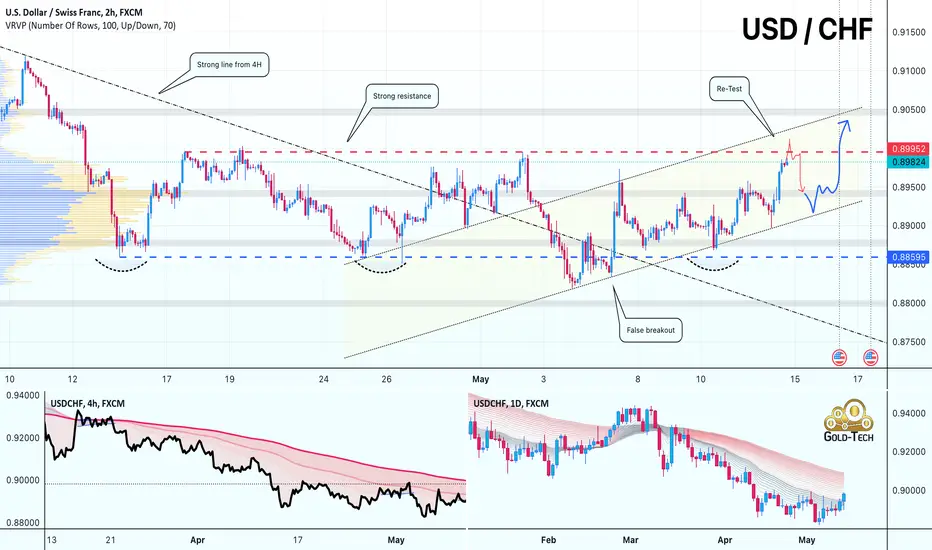The height and width of the screenshot is (550, 932).
Task: Click the '24' date on the 2h time axis
Action: coord(323,379)
